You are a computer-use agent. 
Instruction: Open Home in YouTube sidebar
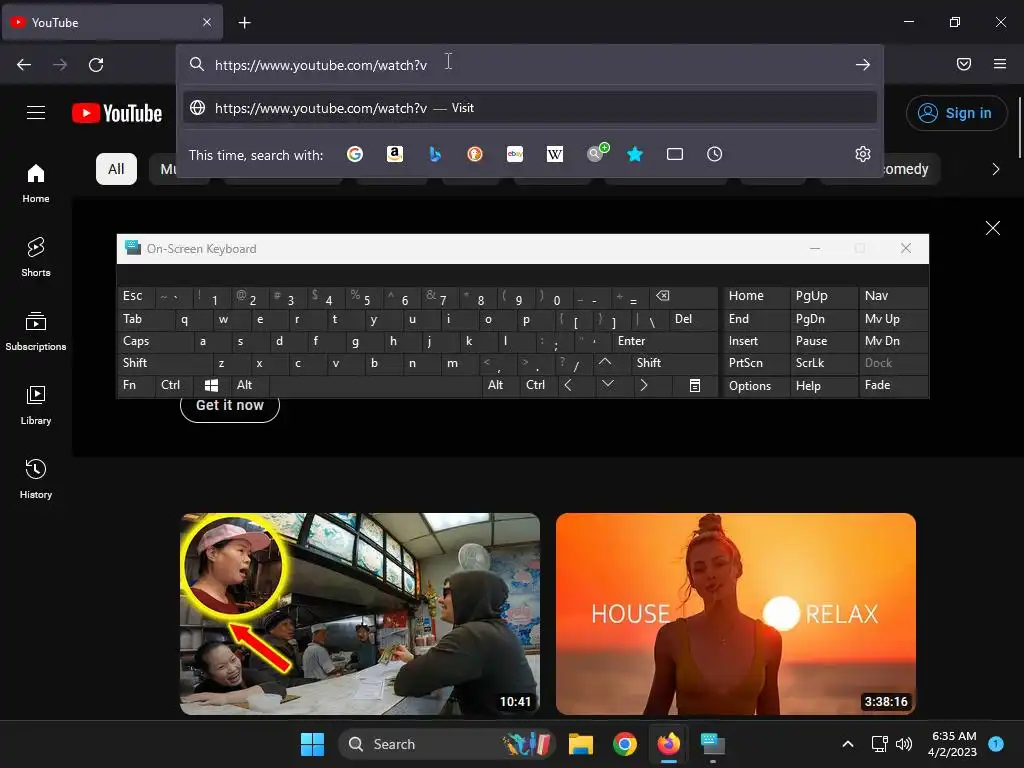[36, 183]
